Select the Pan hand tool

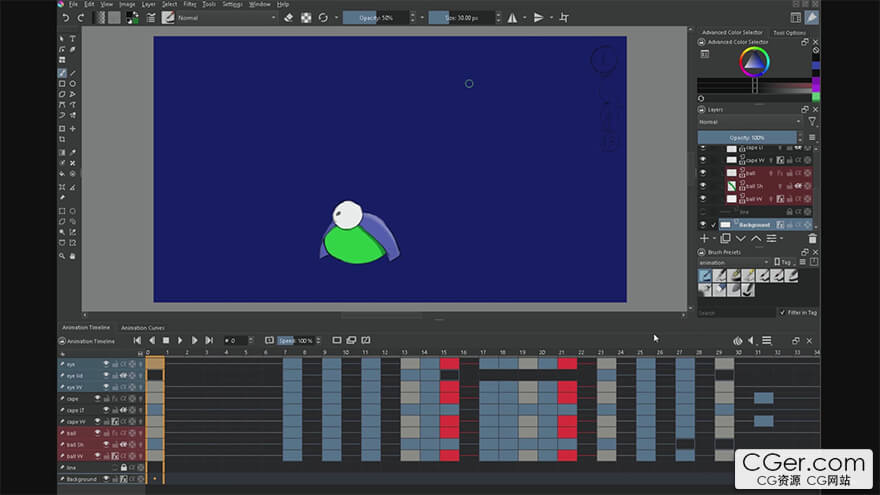[x=73, y=256]
